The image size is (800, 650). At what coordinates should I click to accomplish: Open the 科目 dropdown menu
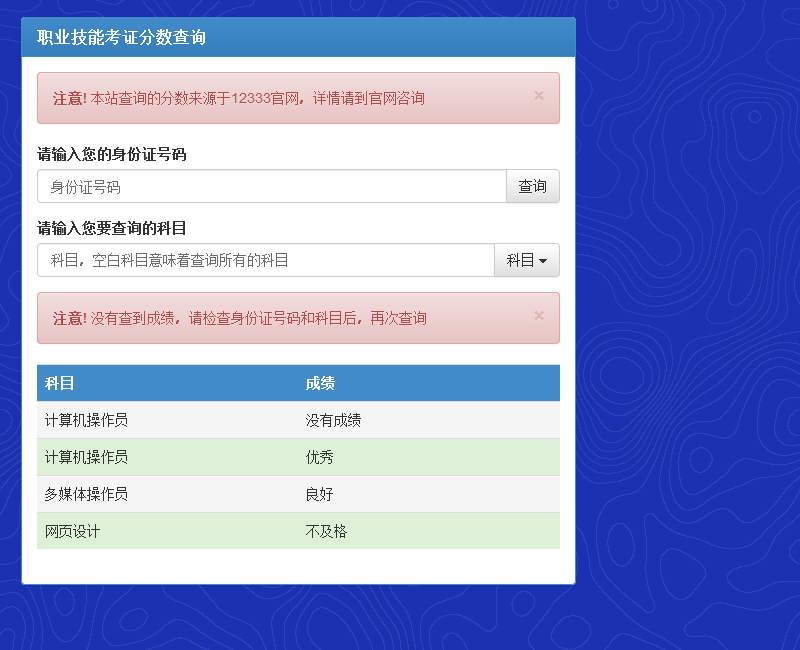[x=527, y=260]
